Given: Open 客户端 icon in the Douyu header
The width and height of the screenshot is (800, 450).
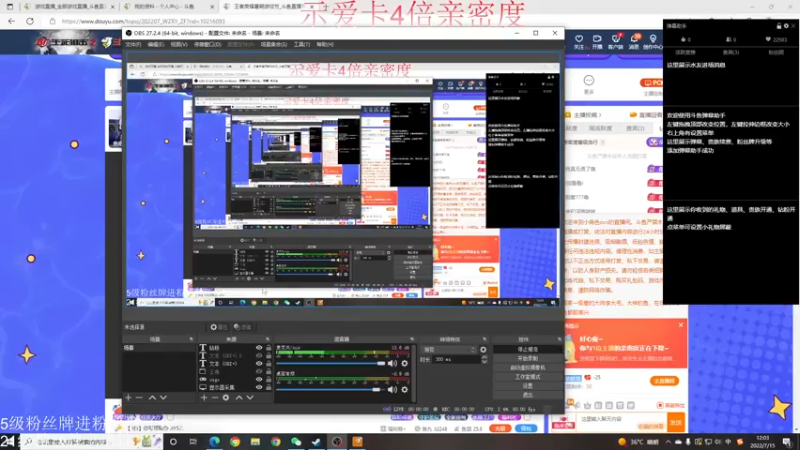Looking at the screenshot, I should pyautogui.click(x=616, y=39).
